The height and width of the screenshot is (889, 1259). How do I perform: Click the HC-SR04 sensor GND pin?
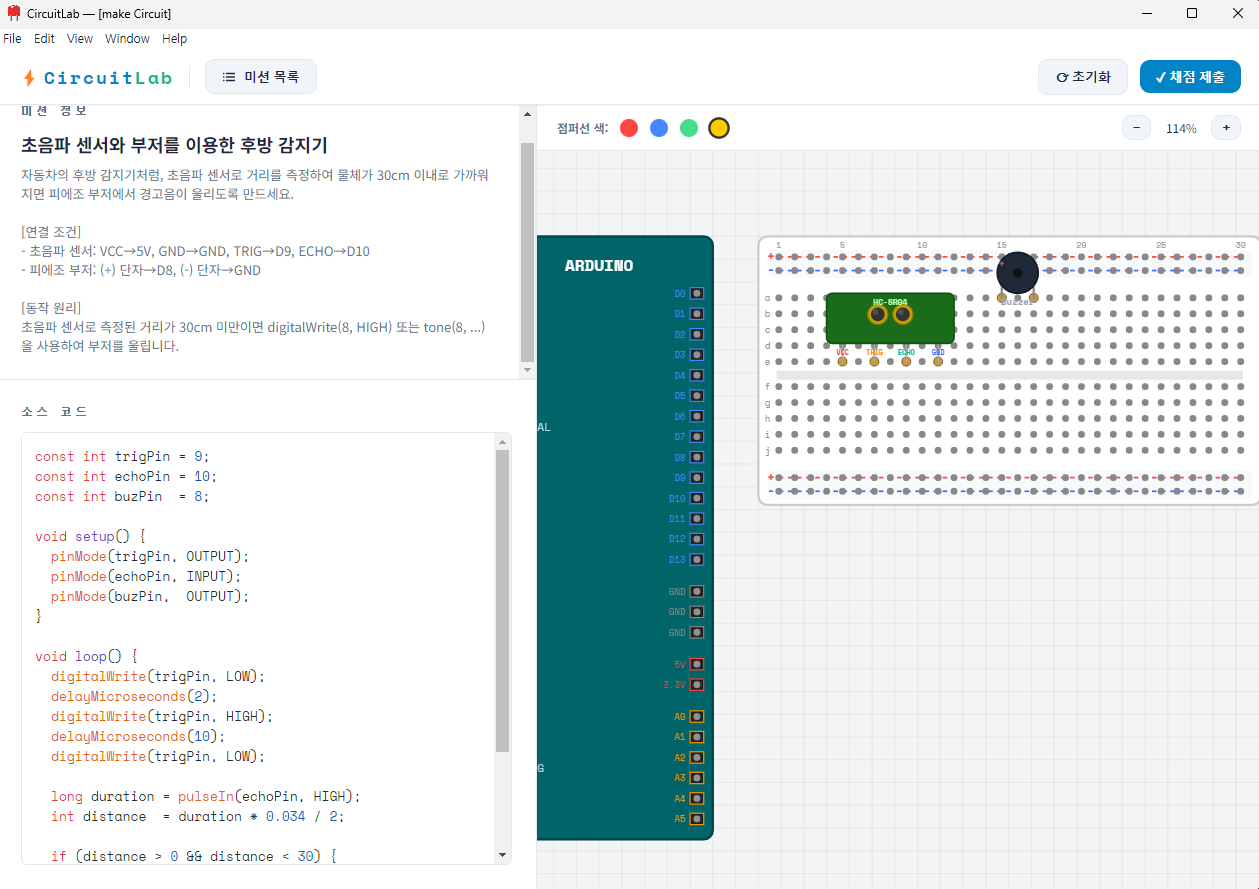point(938,361)
